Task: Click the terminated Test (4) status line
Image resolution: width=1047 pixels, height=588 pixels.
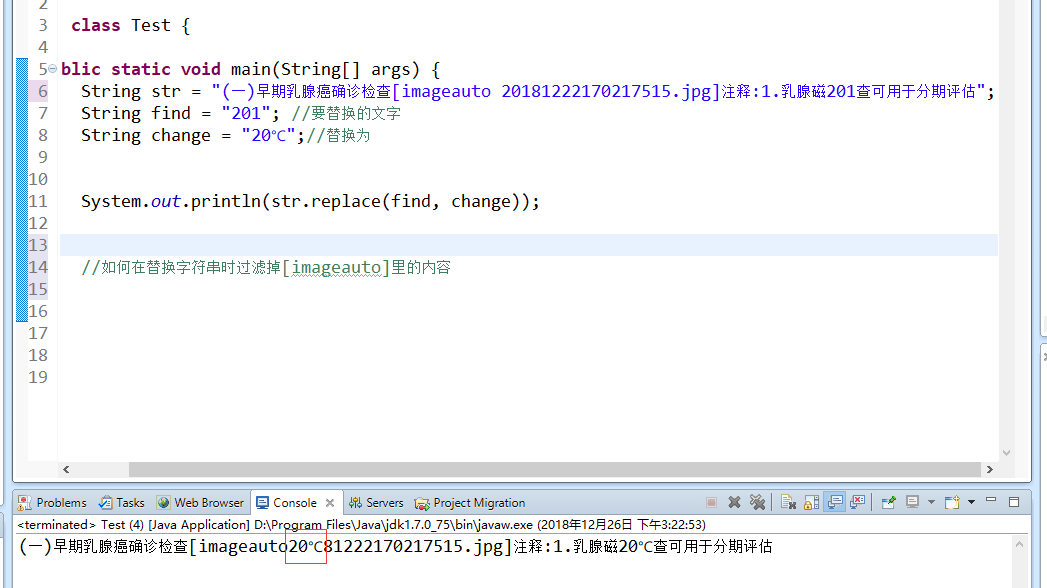Action: pos(361,525)
